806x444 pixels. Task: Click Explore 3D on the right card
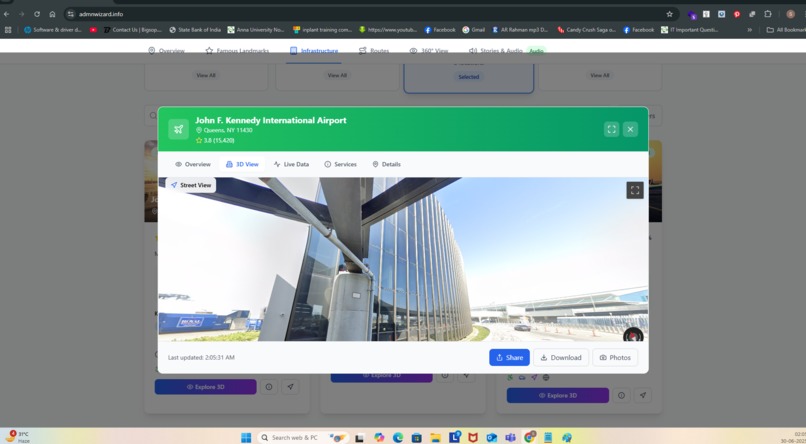click(x=558, y=396)
